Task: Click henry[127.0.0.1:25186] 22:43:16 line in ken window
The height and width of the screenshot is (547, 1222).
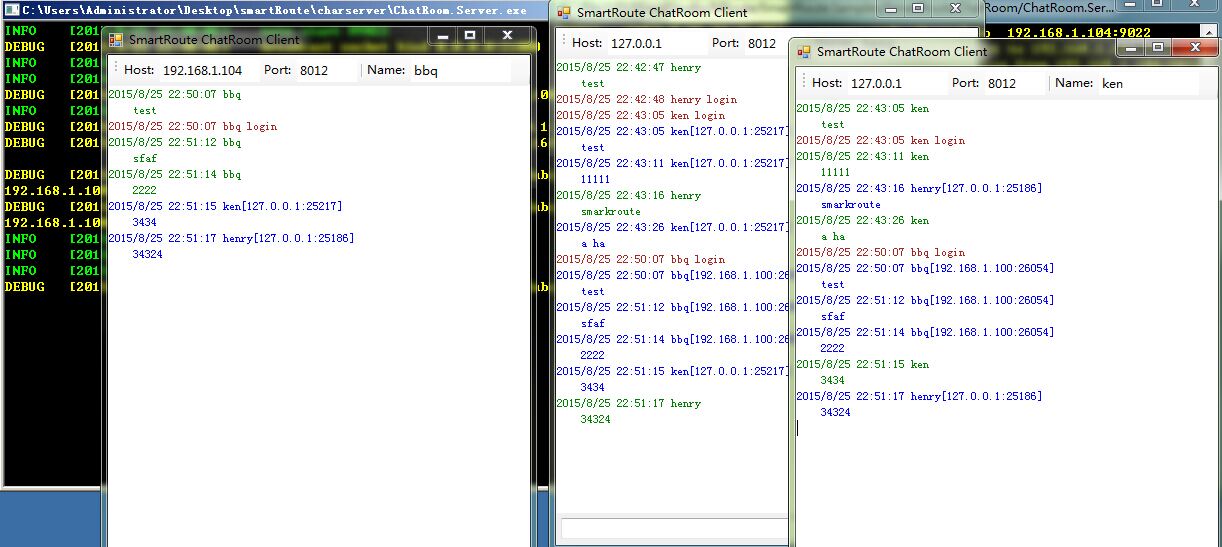Action: point(919,189)
